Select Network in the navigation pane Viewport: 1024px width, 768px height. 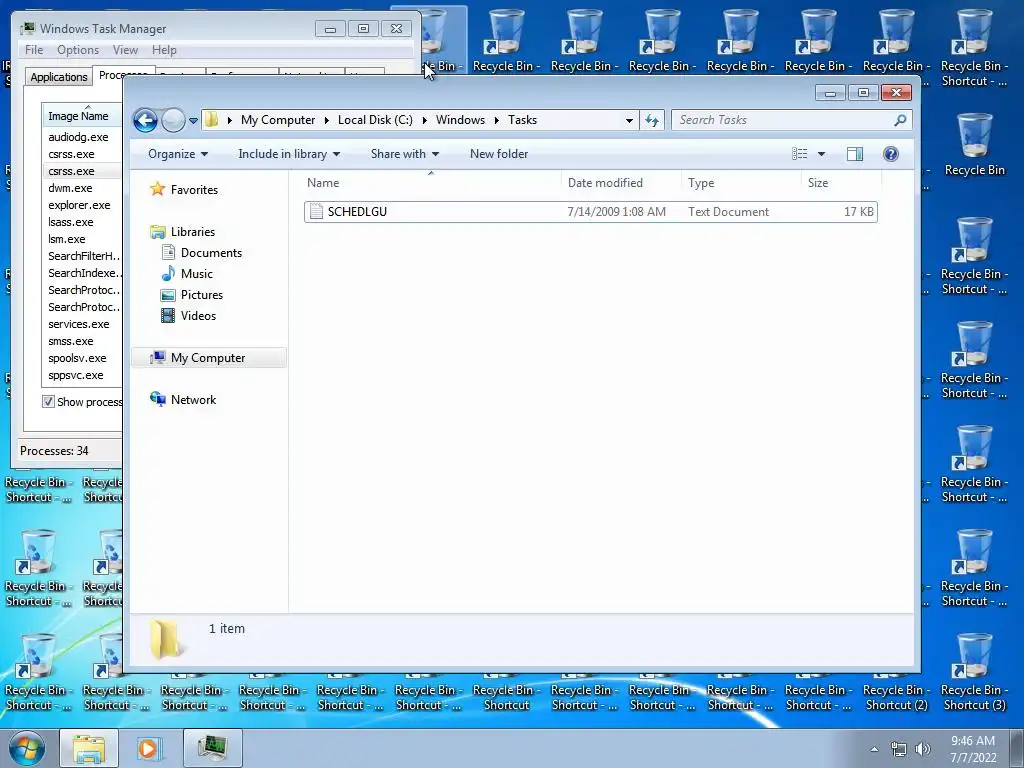tap(193, 400)
